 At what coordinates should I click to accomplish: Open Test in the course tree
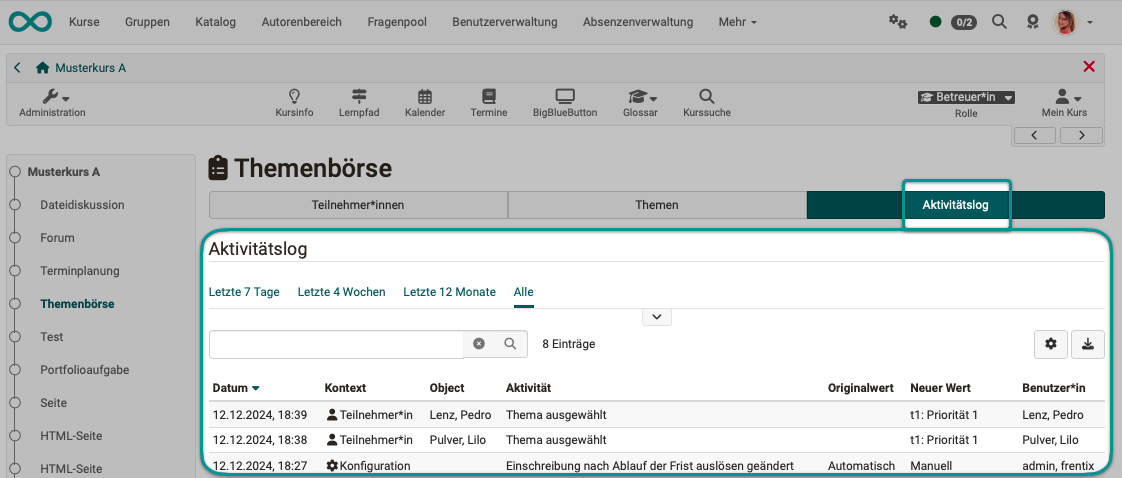[x=52, y=337]
